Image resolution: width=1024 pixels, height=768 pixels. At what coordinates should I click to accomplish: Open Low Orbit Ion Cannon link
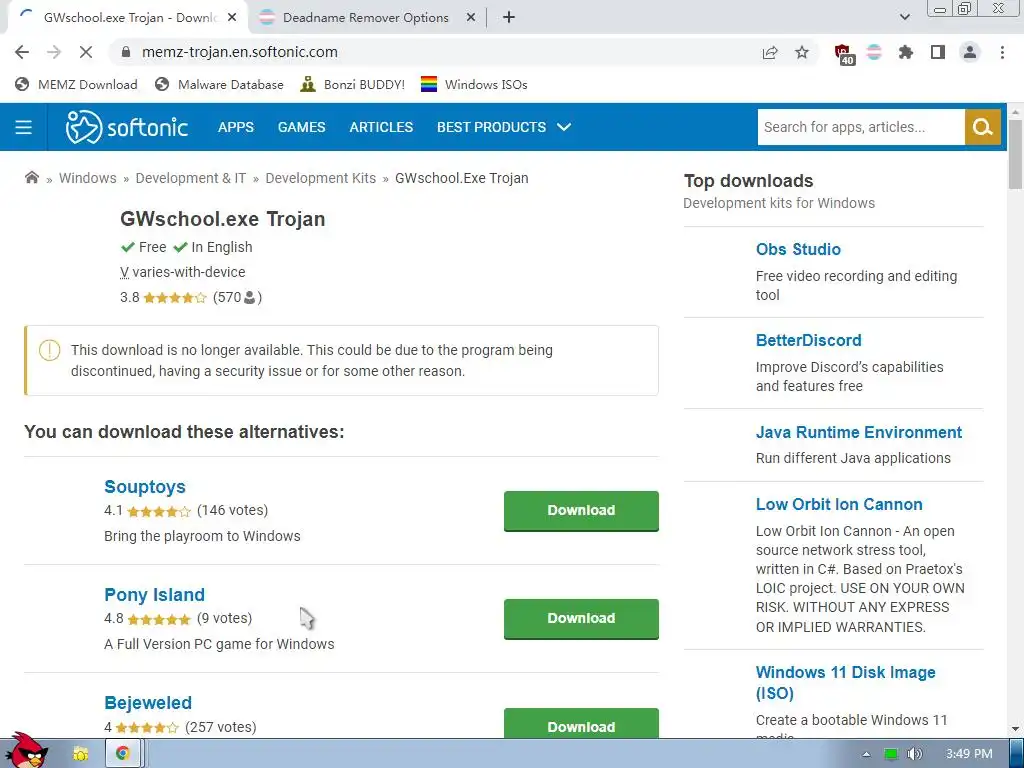pos(839,504)
